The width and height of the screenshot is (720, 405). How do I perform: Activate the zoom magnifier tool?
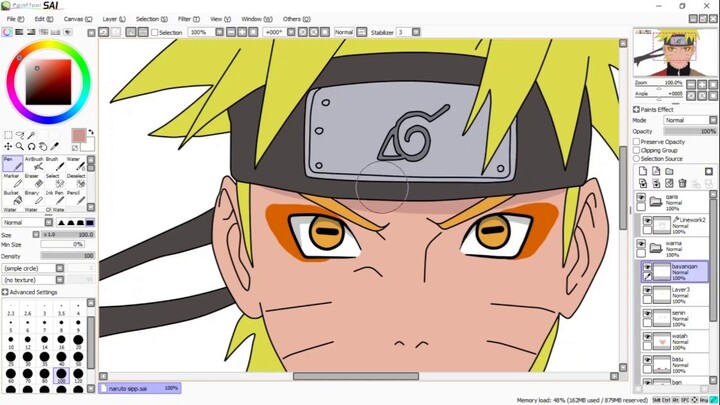20,146
